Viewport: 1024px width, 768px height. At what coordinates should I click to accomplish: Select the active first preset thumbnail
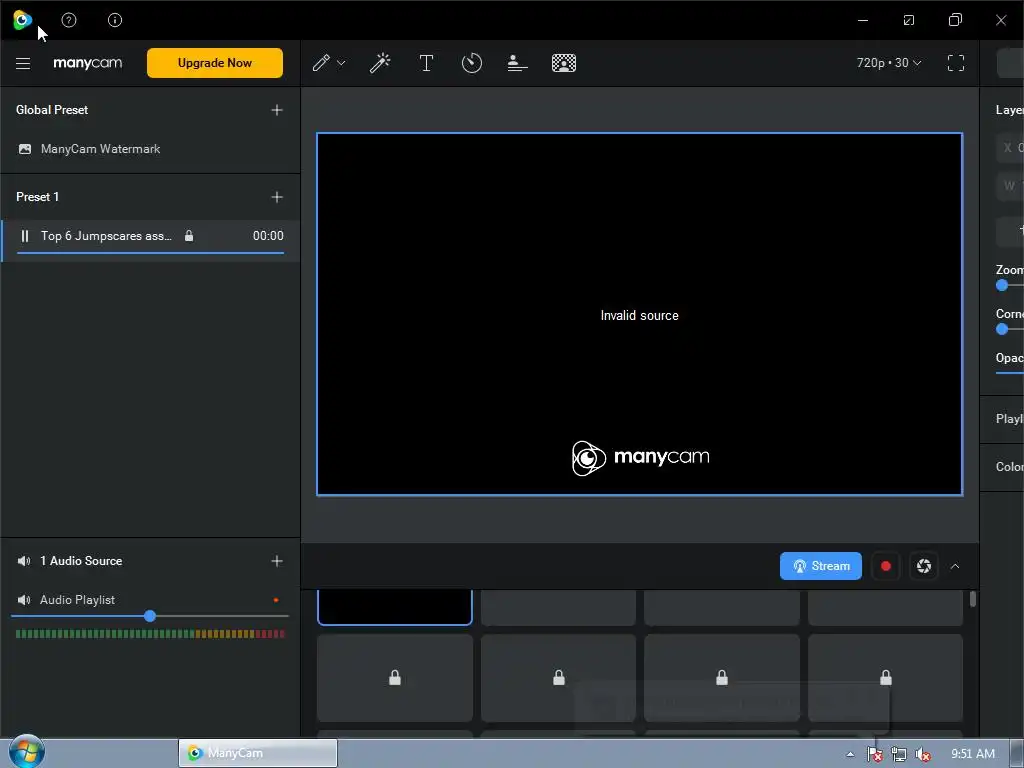[x=394, y=607]
